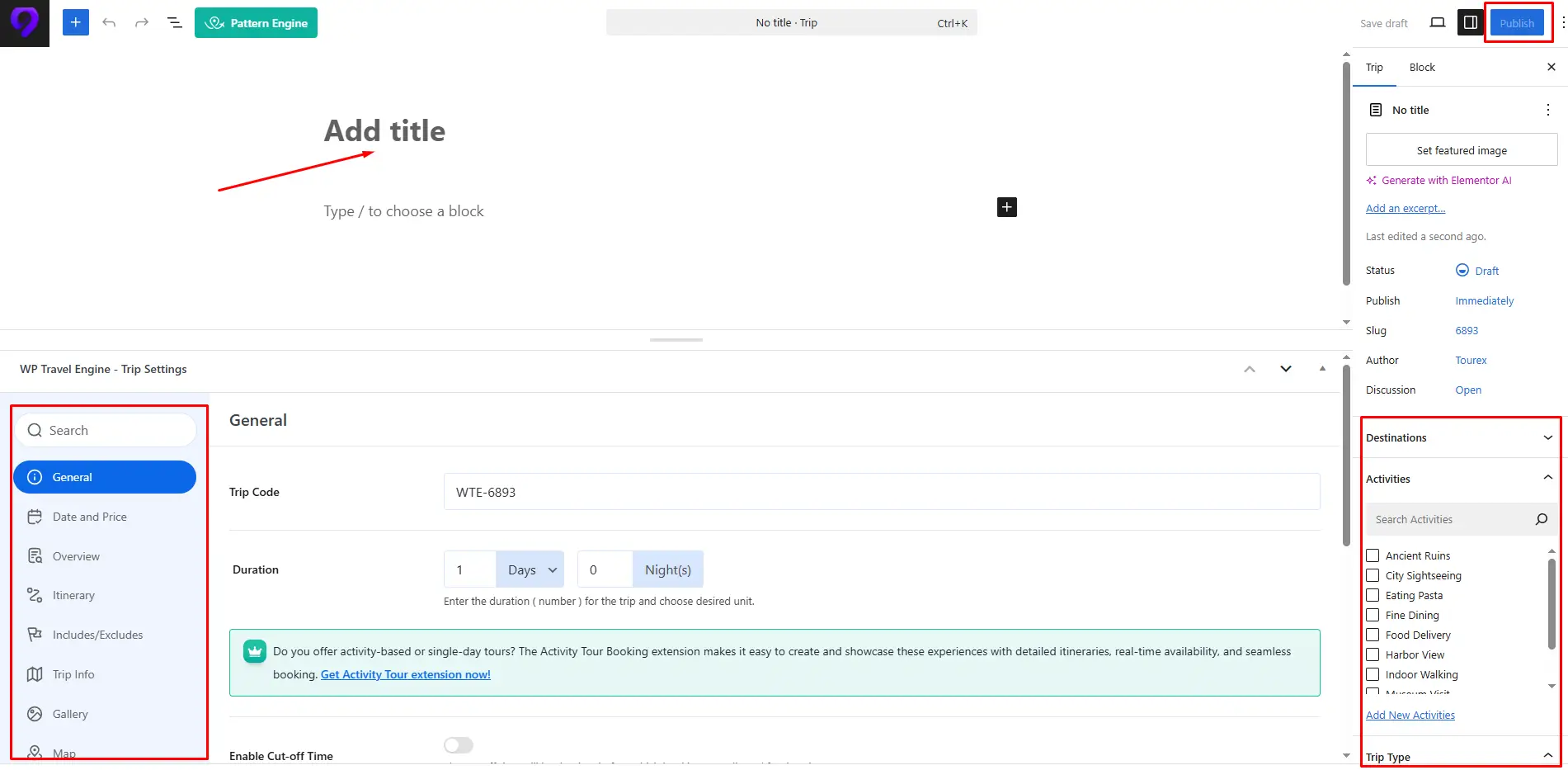
Task: Expand the Destinations panel
Action: pyautogui.click(x=1460, y=437)
